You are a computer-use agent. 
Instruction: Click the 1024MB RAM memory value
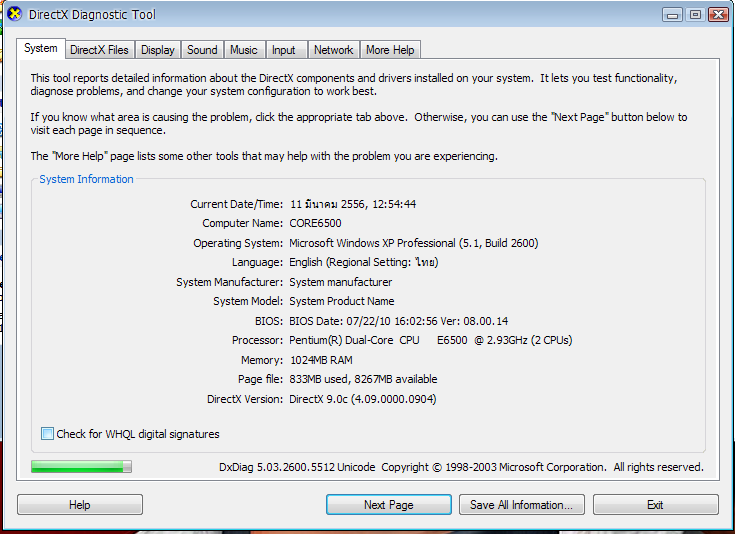[321, 360]
